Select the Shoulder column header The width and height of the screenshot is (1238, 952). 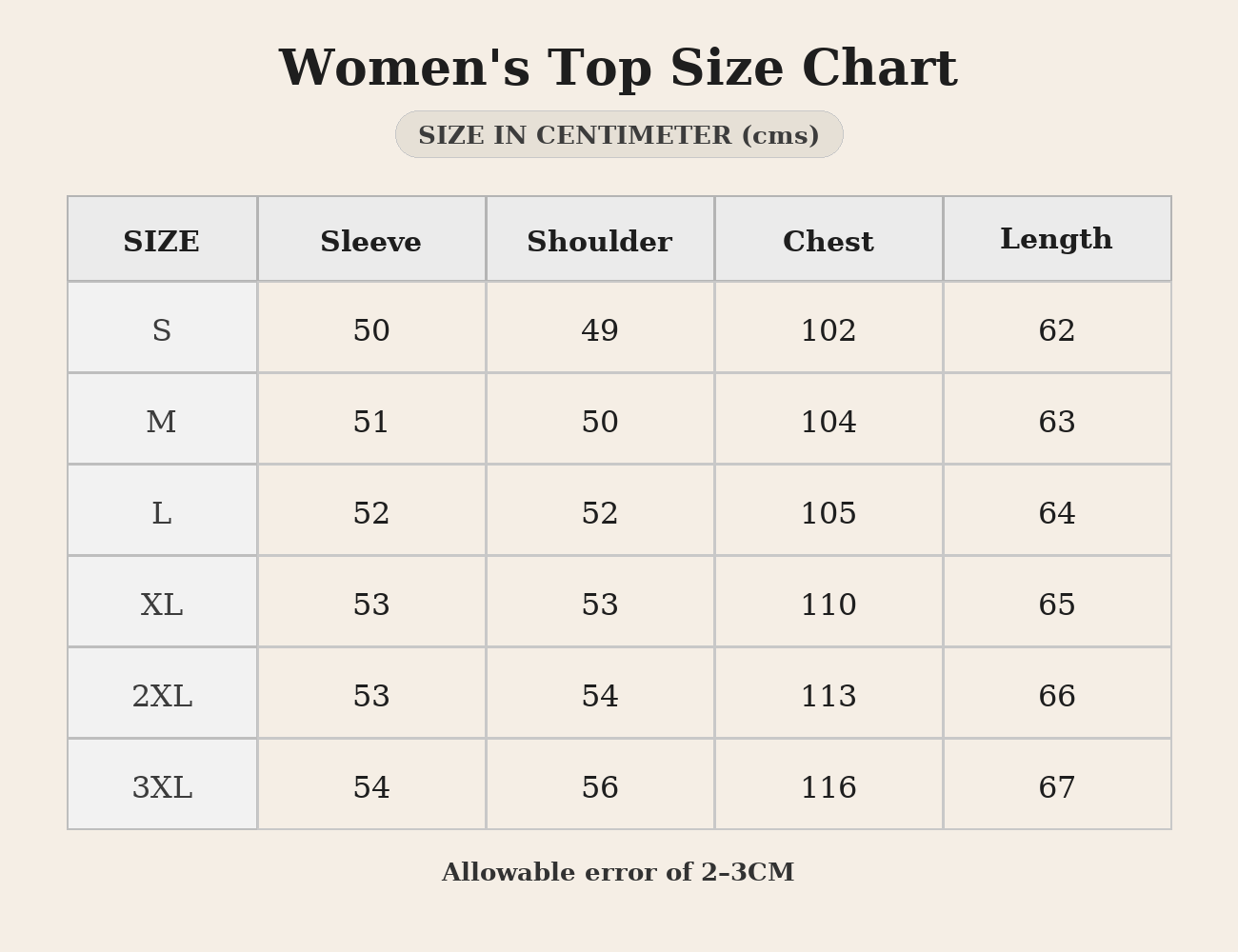600,242
